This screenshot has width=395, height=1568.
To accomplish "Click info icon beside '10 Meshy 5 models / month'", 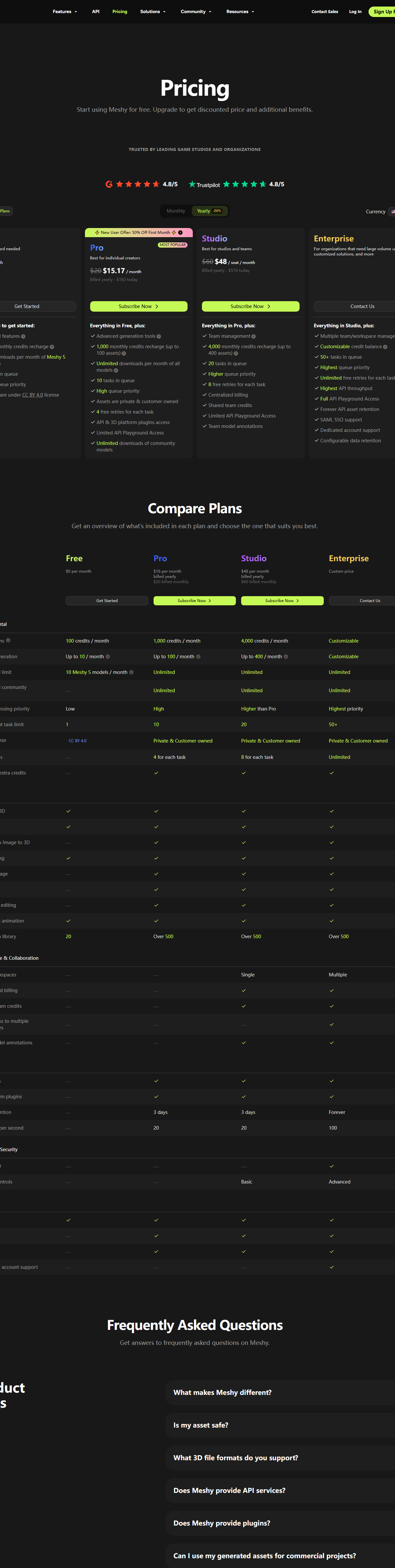I will pos(131,673).
